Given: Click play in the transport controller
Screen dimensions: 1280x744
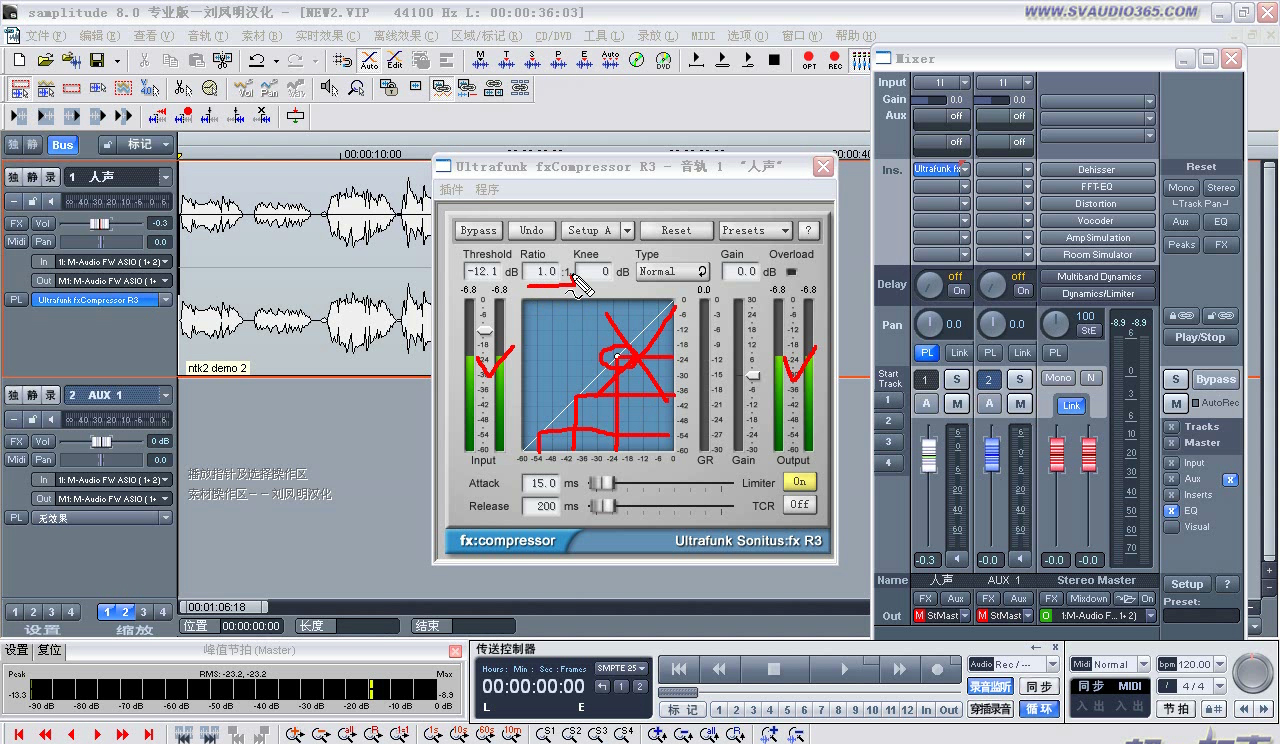Looking at the screenshot, I should 845,669.
